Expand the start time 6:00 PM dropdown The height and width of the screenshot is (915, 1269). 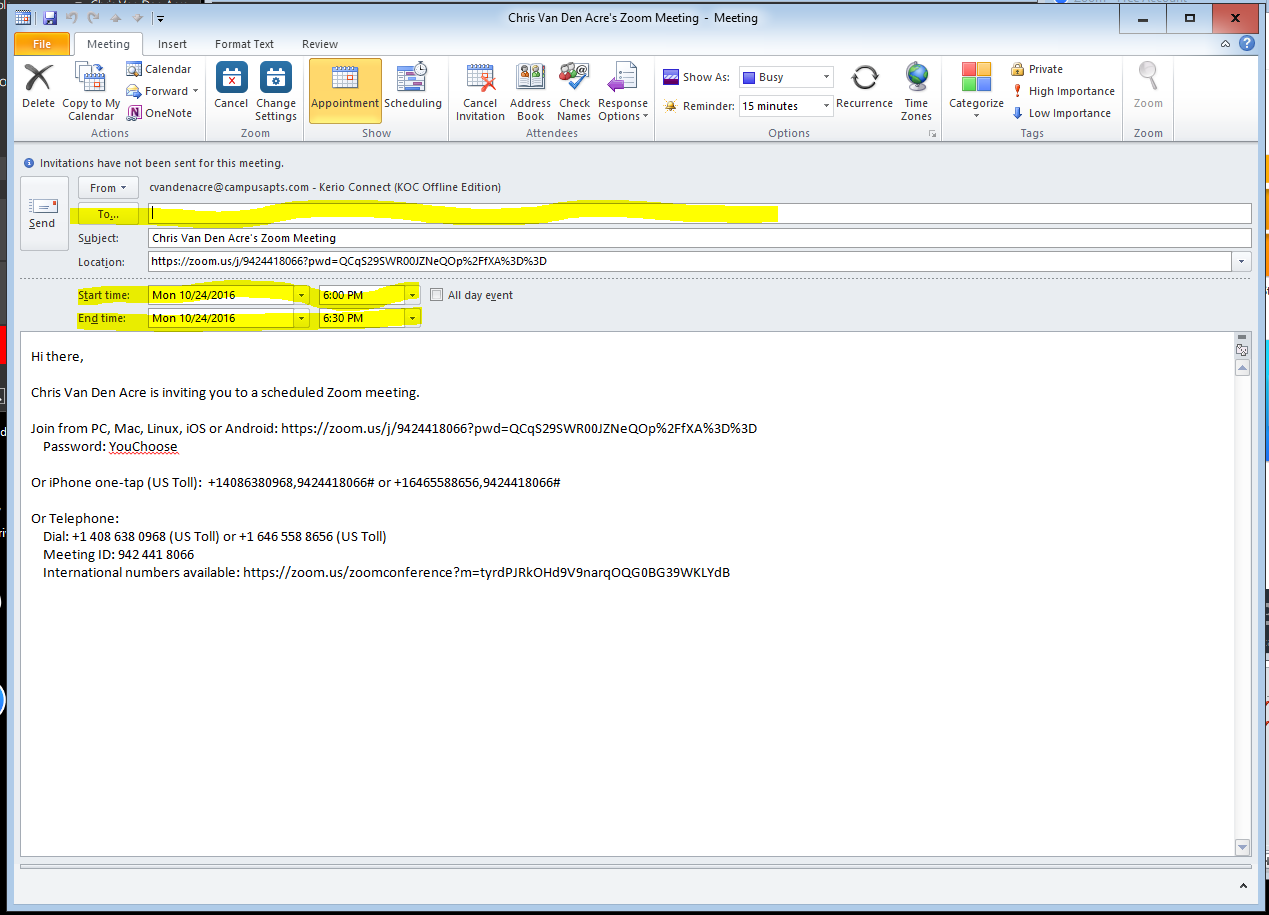coord(412,295)
